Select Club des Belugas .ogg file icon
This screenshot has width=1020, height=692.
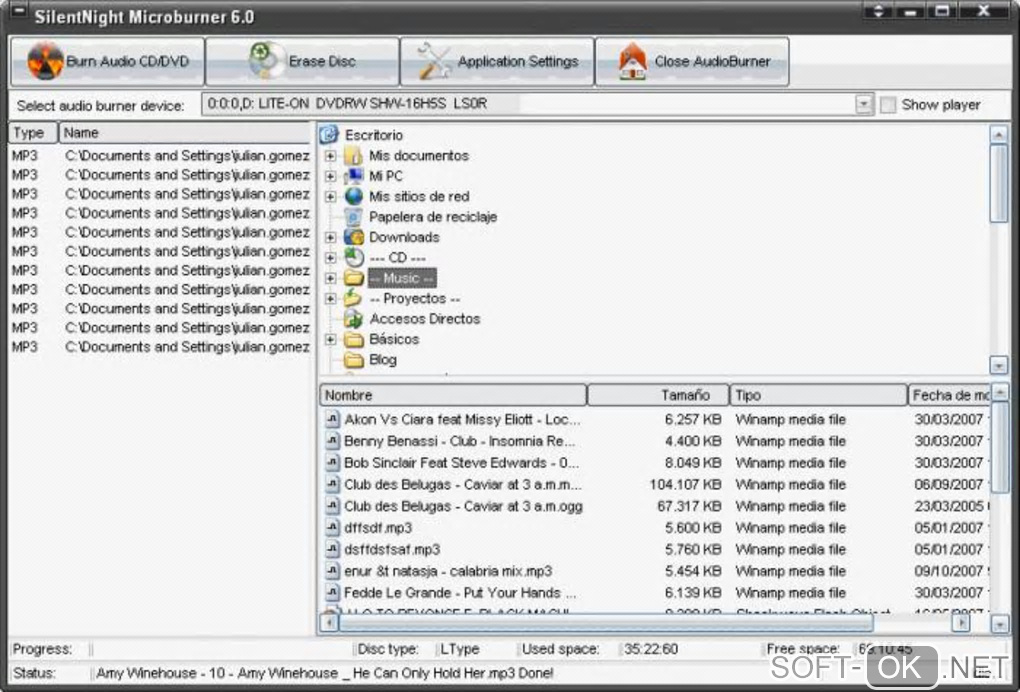pyautogui.click(x=332, y=505)
